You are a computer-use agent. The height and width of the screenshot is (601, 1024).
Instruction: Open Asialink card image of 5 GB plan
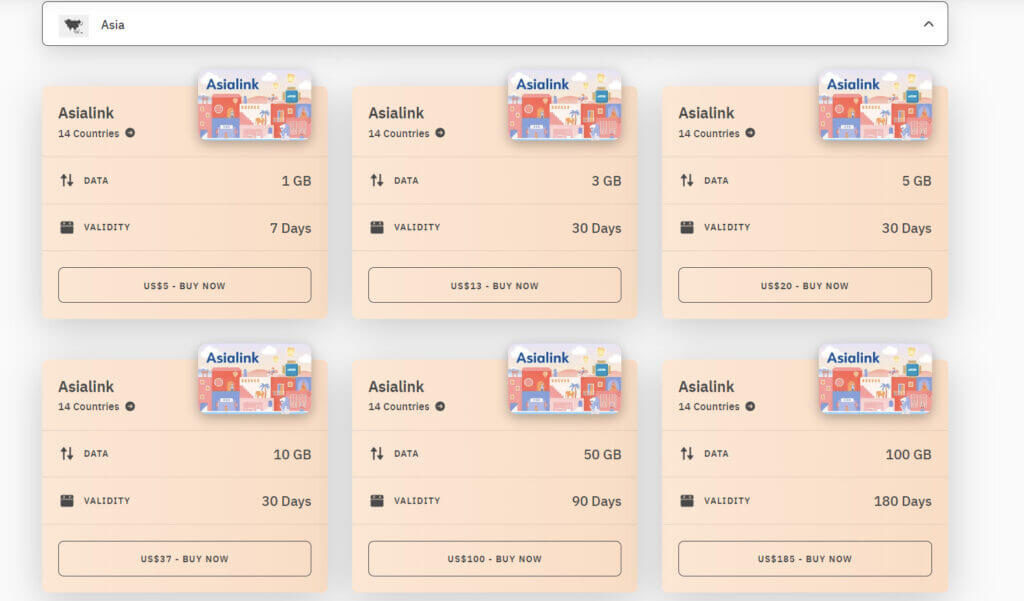pyautogui.click(x=875, y=105)
